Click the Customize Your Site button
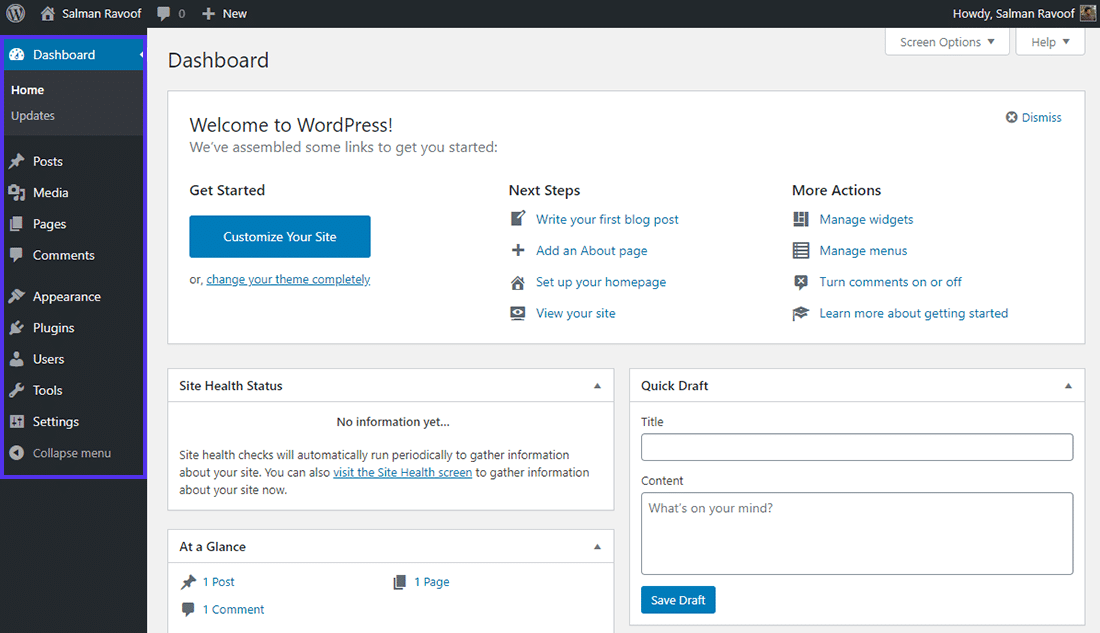The height and width of the screenshot is (633, 1100). 280,237
